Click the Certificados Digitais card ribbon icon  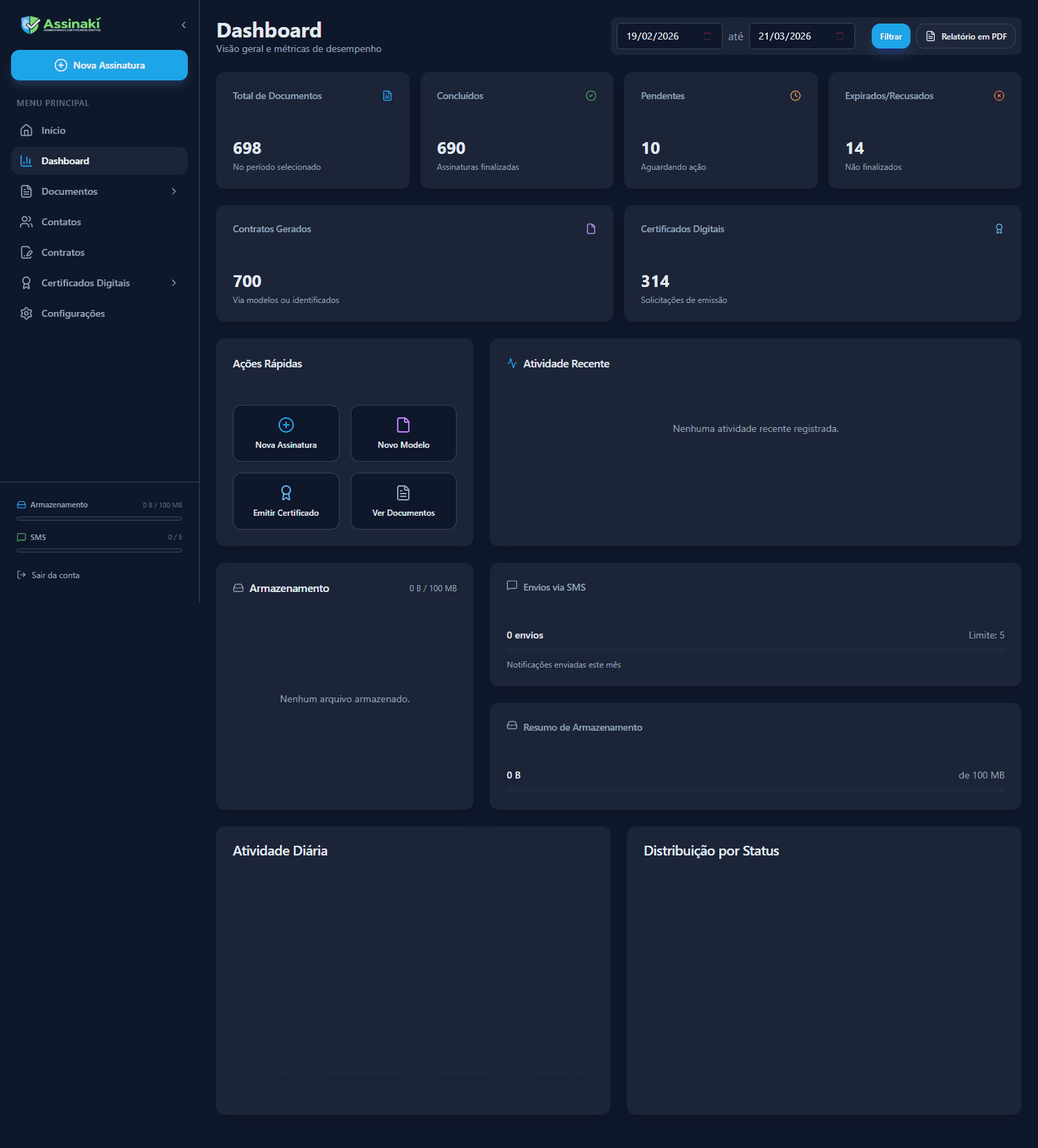point(999,229)
